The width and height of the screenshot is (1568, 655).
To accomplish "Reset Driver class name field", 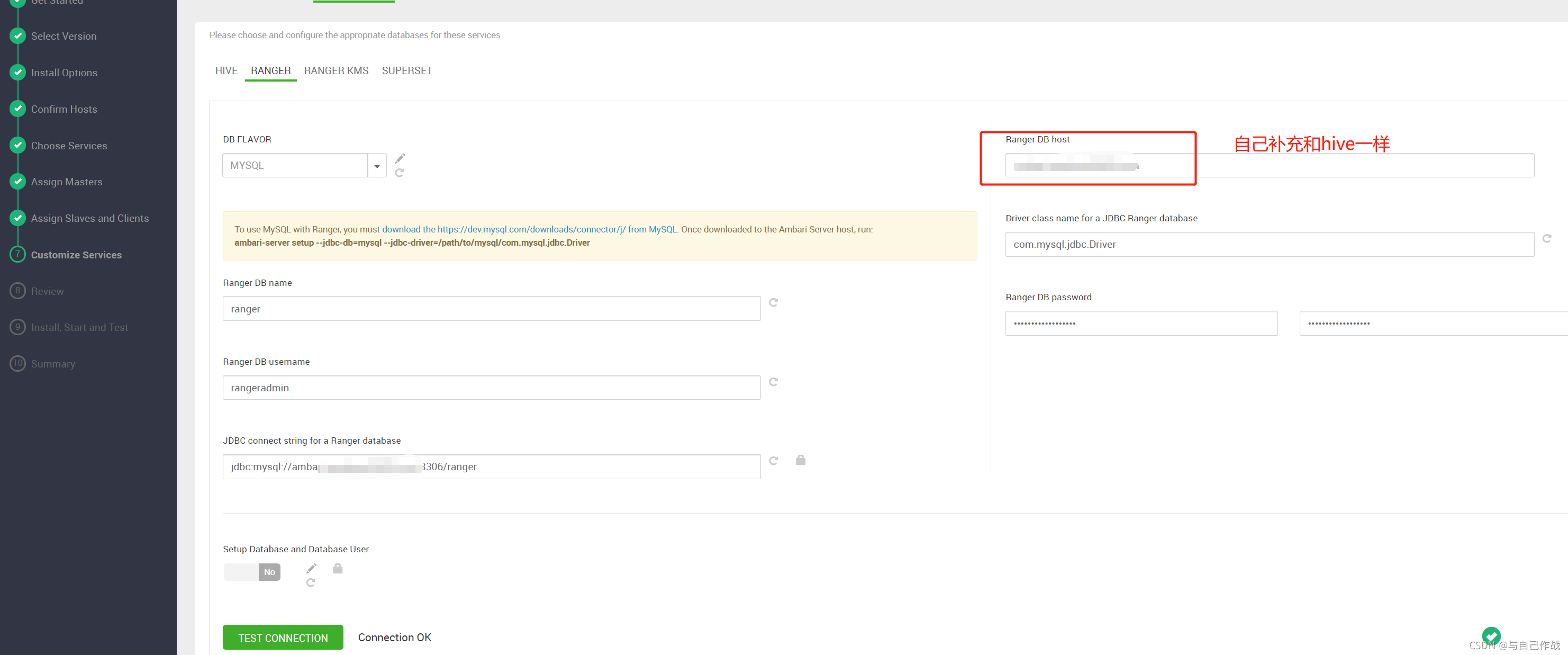I will coord(1546,239).
